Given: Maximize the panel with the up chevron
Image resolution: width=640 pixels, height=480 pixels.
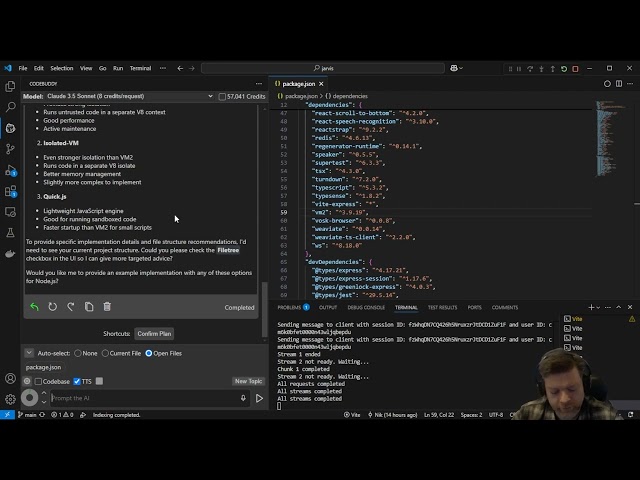Looking at the screenshot, I should pyautogui.click(x=619, y=307).
